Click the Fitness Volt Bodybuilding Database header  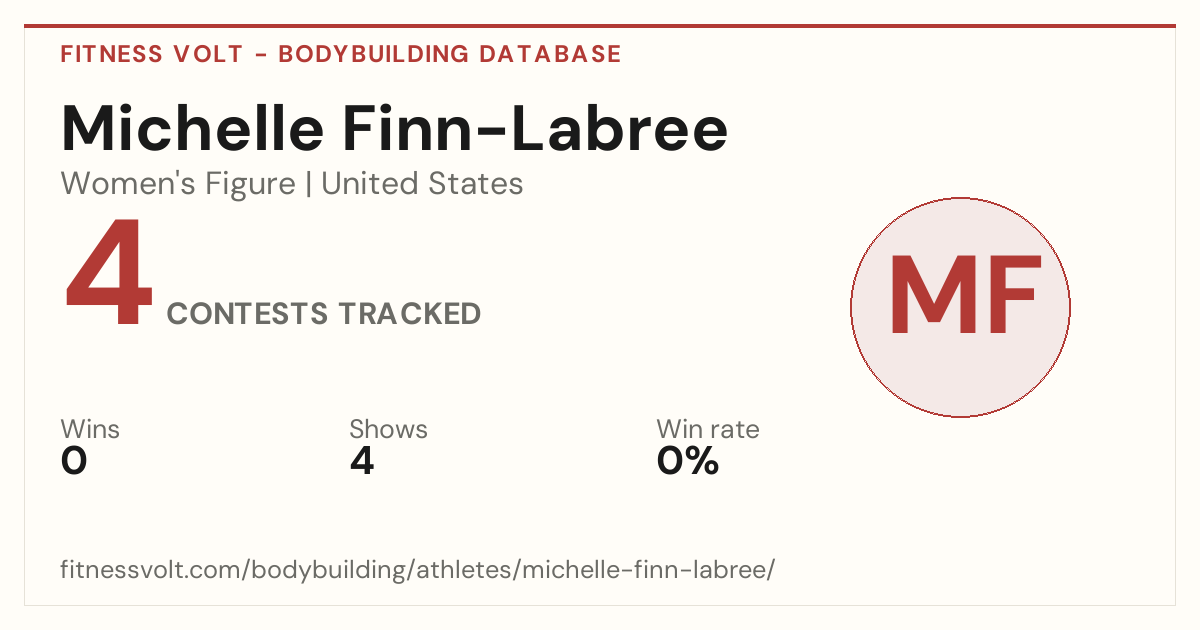point(341,54)
